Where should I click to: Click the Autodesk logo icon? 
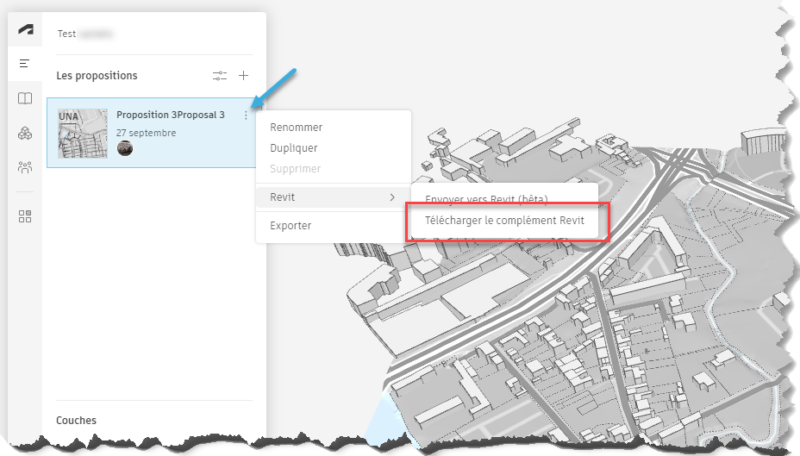pos(25,30)
